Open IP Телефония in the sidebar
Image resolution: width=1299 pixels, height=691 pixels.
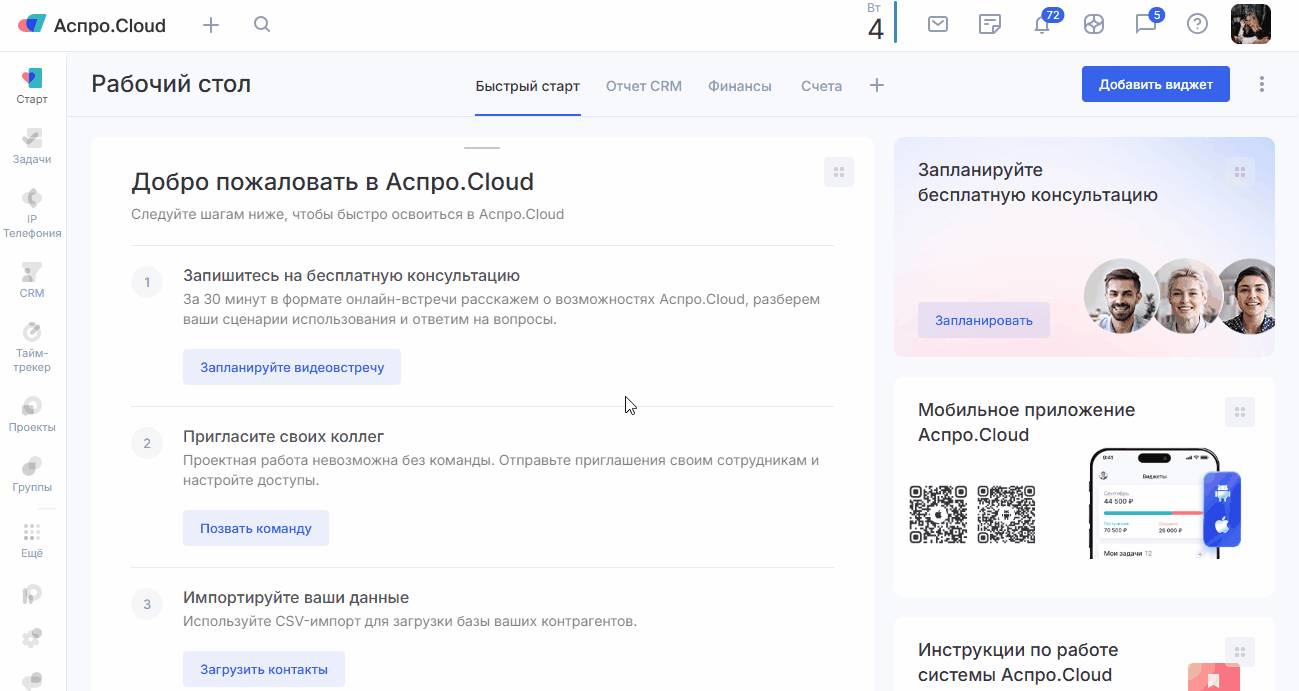32,213
